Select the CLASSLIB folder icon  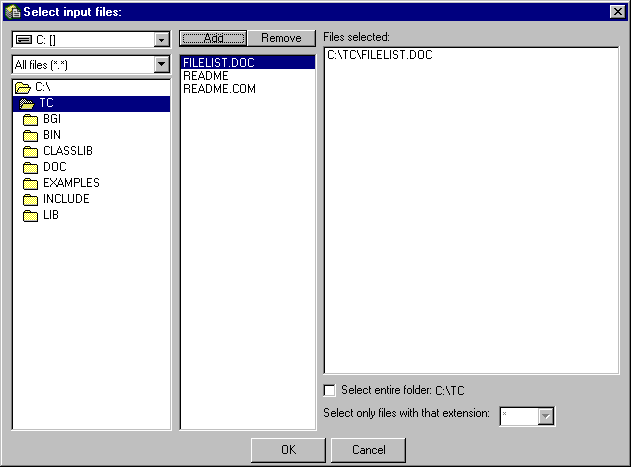[31, 151]
